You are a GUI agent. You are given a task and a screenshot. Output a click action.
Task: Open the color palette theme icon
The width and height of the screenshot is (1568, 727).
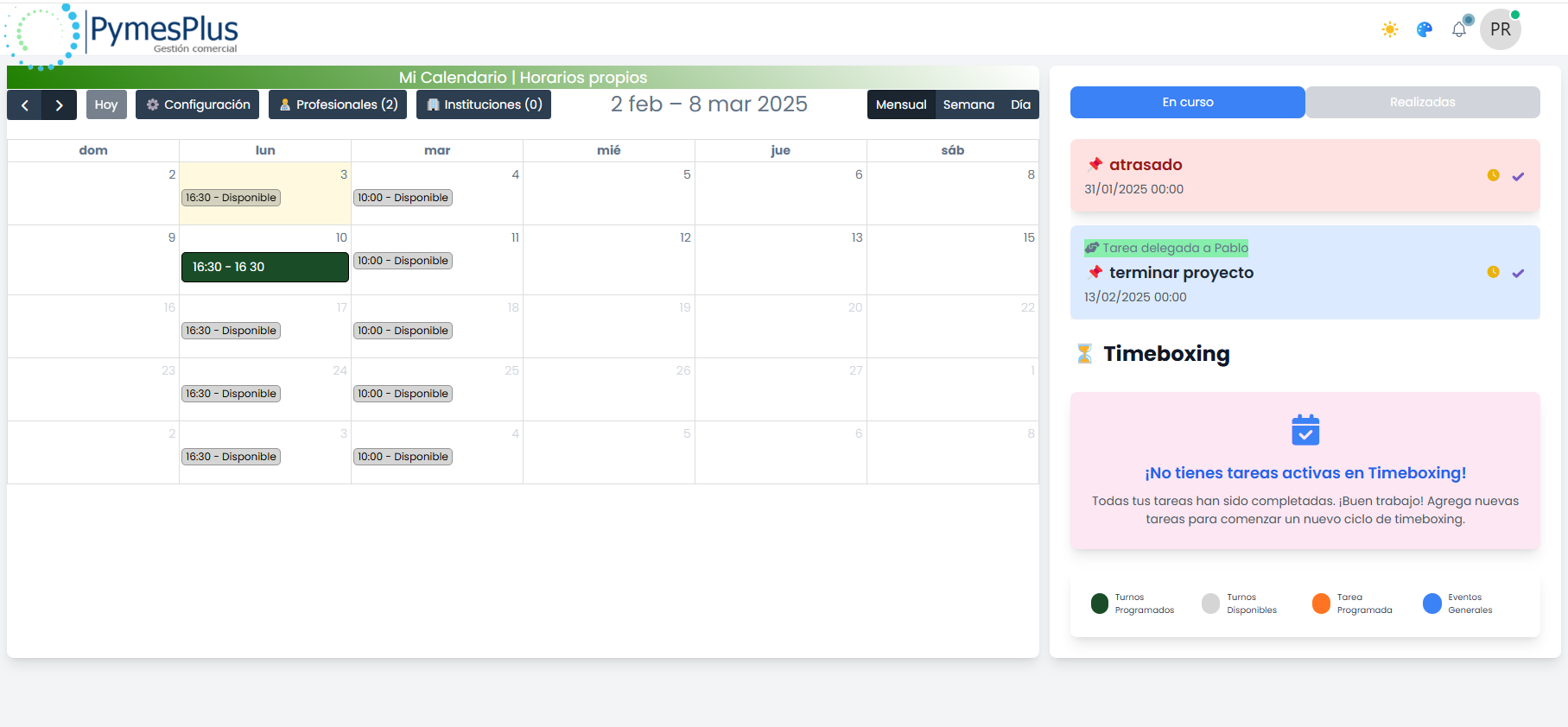(x=1425, y=30)
